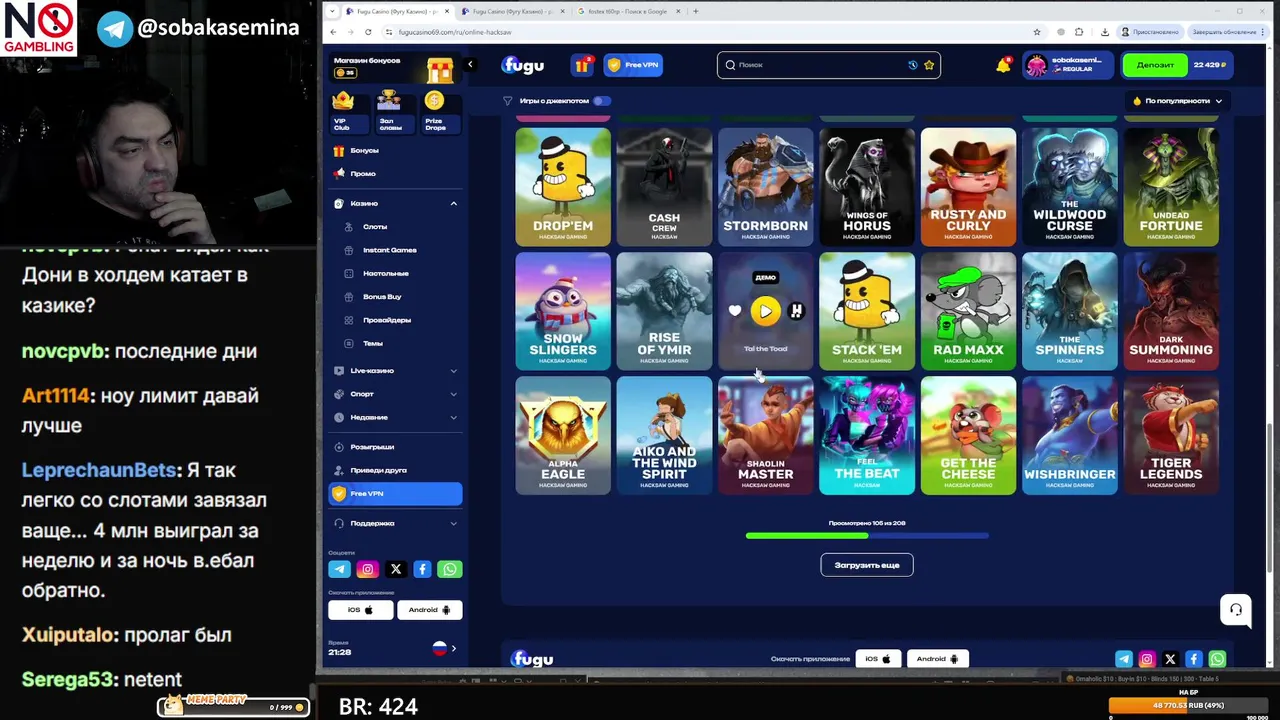Open the language selector with Russian flag

[x=444, y=648]
